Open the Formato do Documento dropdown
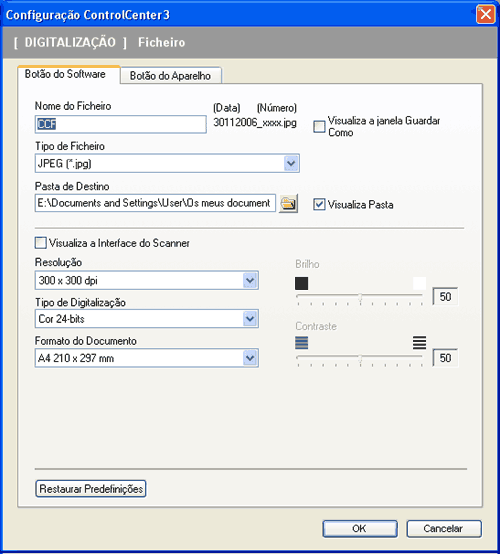 click(250, 358)
